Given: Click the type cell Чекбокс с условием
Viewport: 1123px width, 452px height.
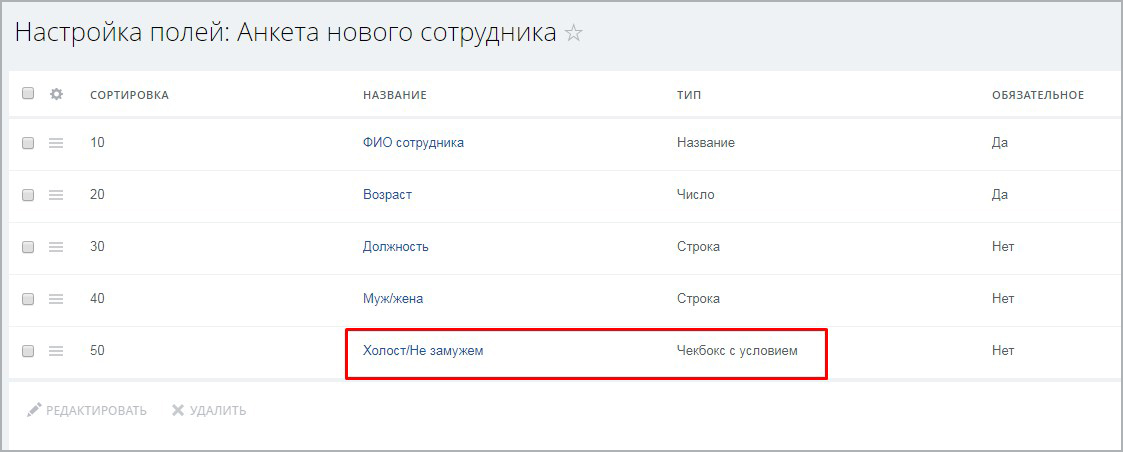Looking at the screenshot, I should click(x=737, y=351).
